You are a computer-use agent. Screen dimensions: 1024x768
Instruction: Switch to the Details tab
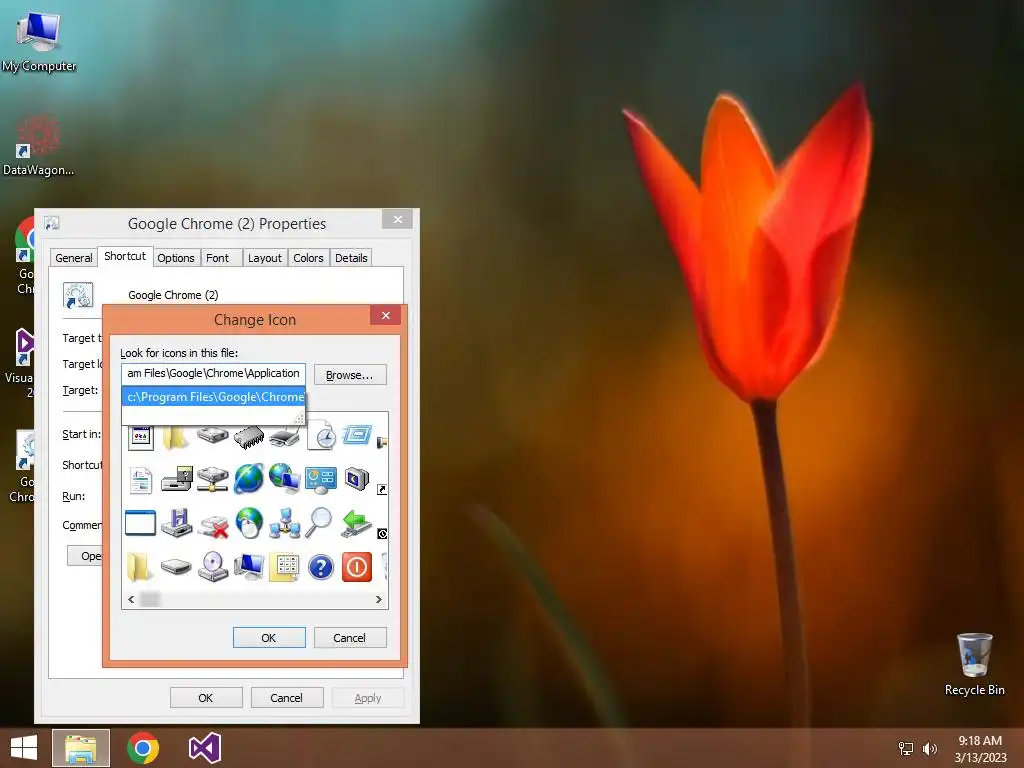click(351, 258)
